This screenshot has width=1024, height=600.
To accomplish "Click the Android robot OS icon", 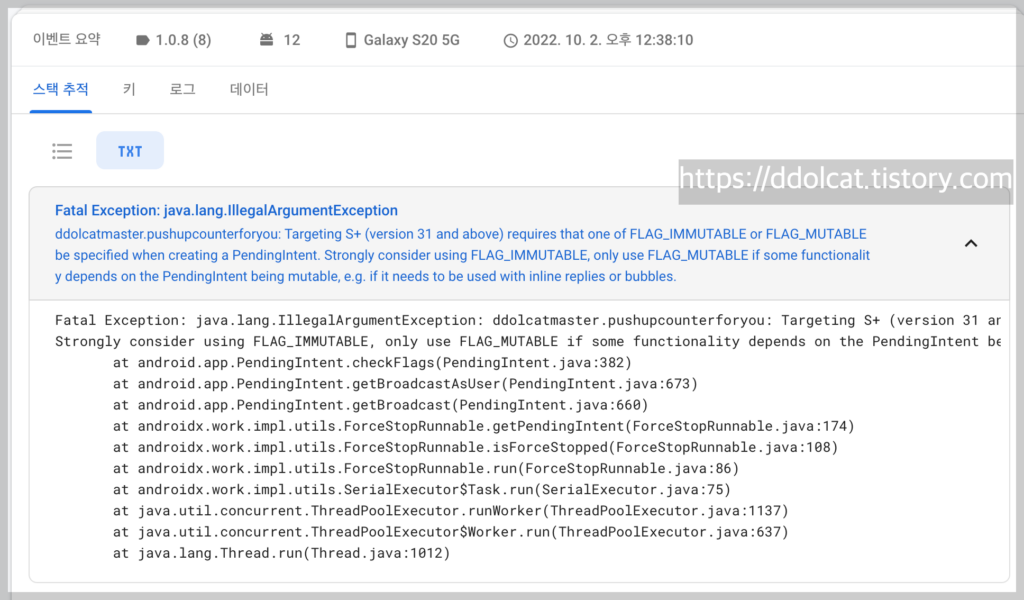I will (x=266, y=40).
